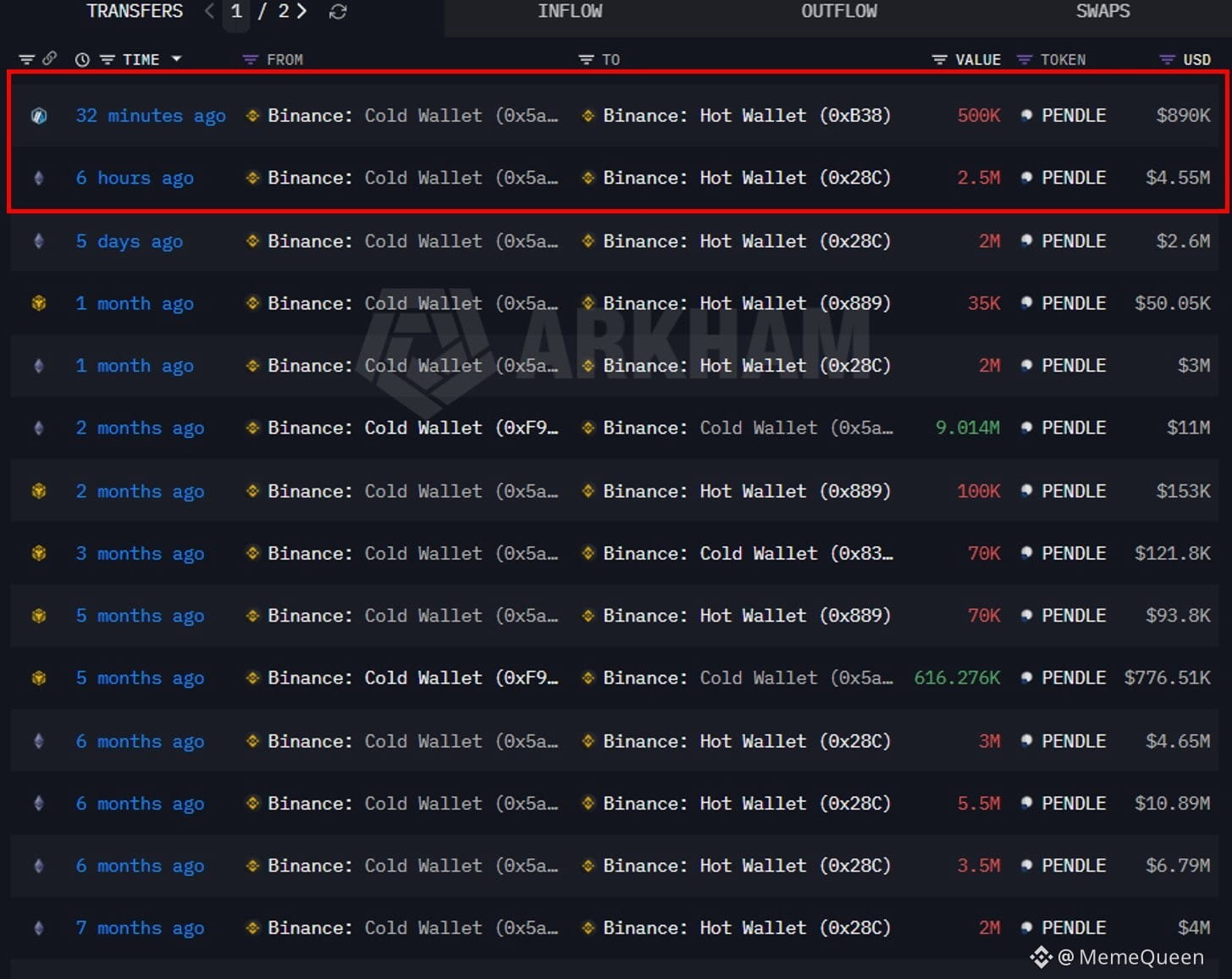Click the sender's Binance logo on the 6 hours ago row
The image size is (1232, 979).
click(252, 178)
